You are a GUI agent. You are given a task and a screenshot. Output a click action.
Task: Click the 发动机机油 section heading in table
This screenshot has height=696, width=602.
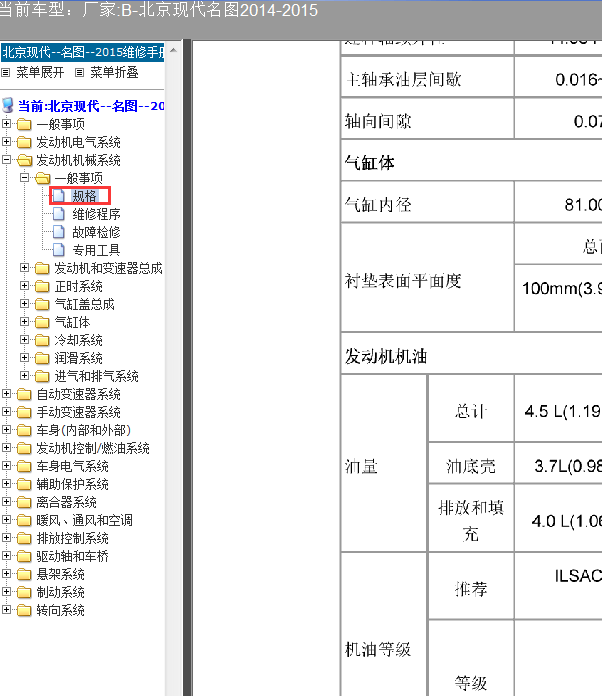click(x=386, y=356)
